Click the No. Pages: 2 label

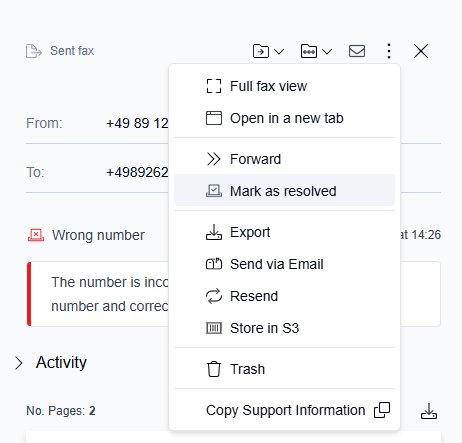(61, 411)
